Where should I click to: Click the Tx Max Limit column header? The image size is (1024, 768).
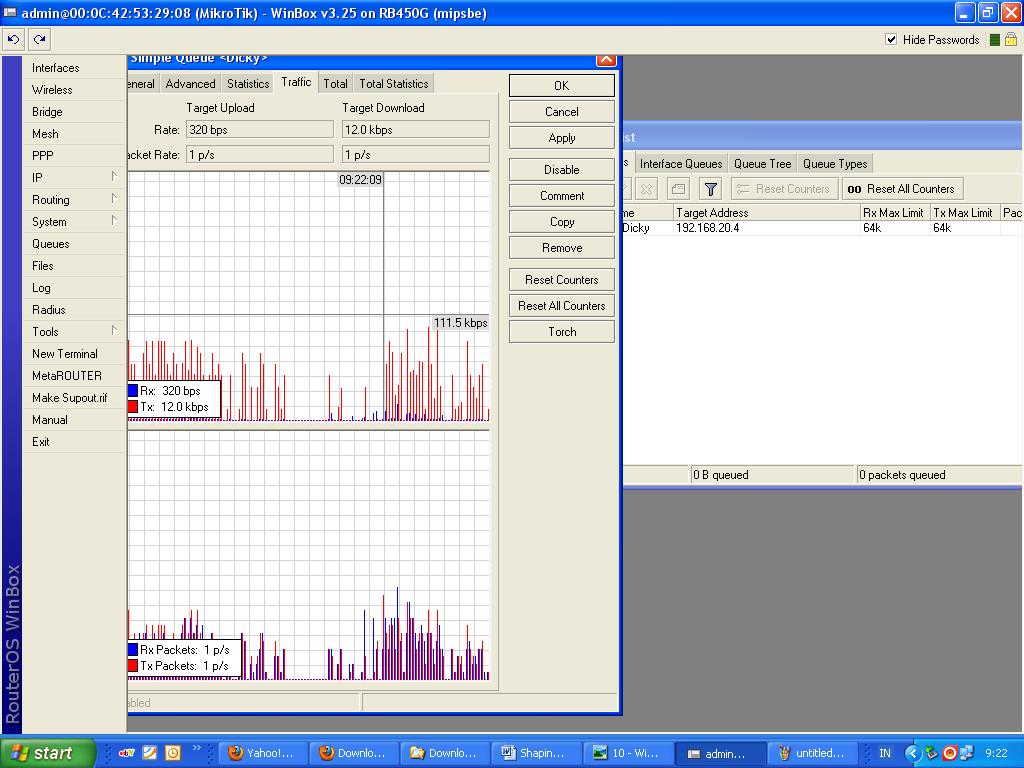(x=964, y=212)
